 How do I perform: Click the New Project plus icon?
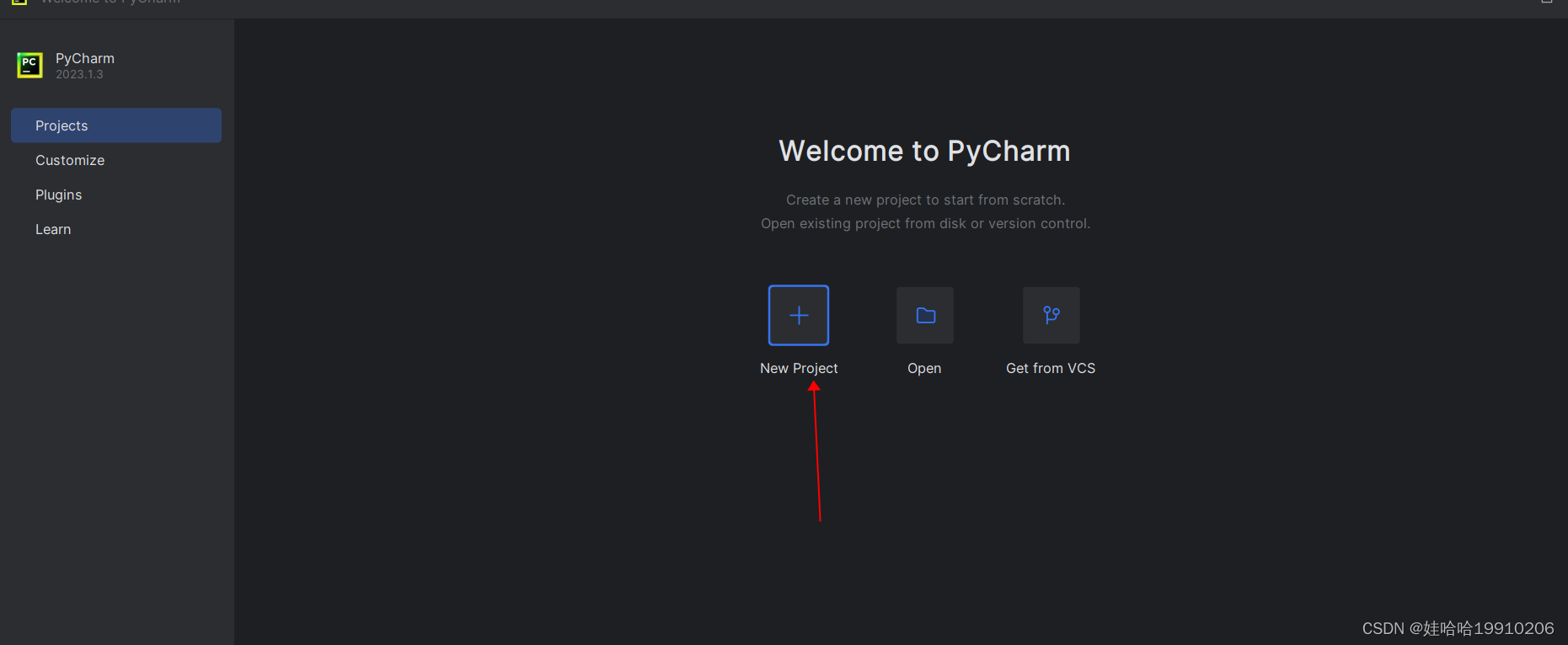point(799,316)
